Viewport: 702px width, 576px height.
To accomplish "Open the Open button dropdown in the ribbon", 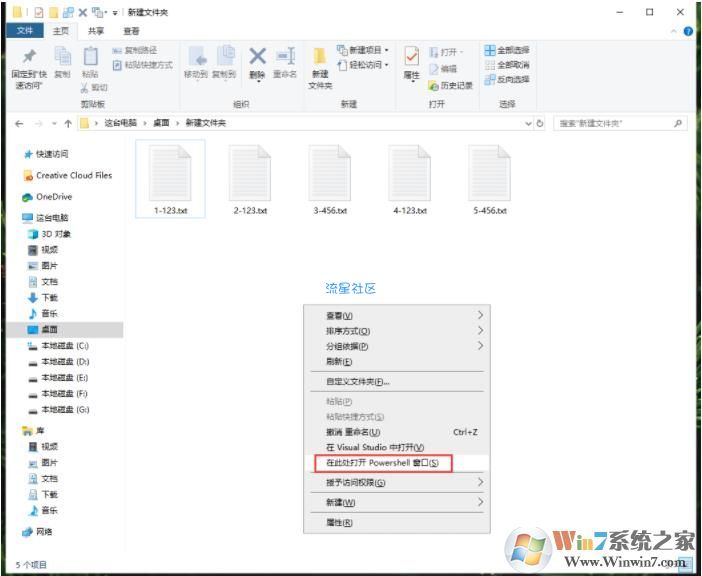I will (461, 52).
